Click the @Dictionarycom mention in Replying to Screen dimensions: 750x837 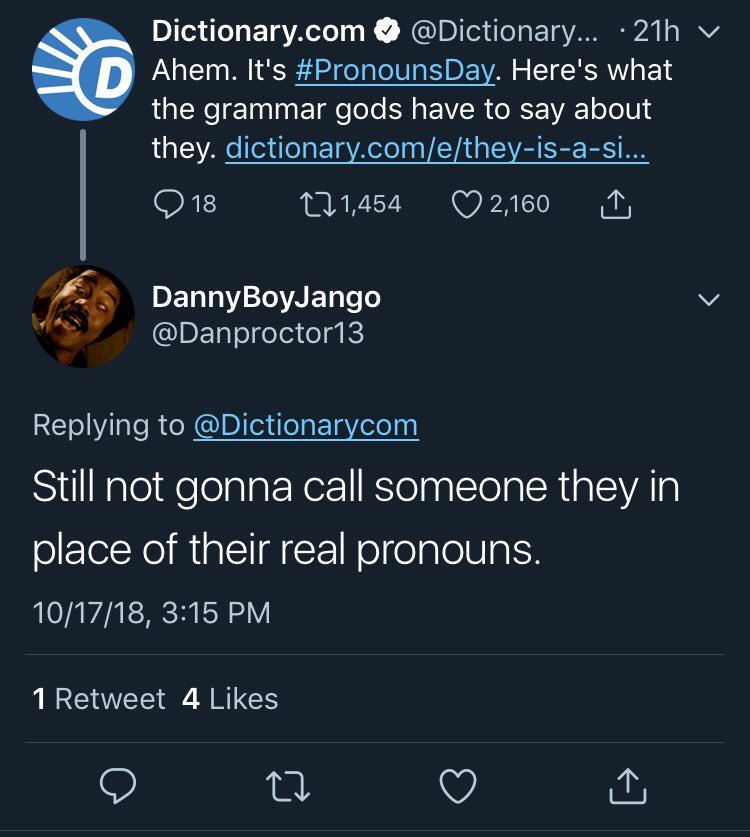pos(305,425)
